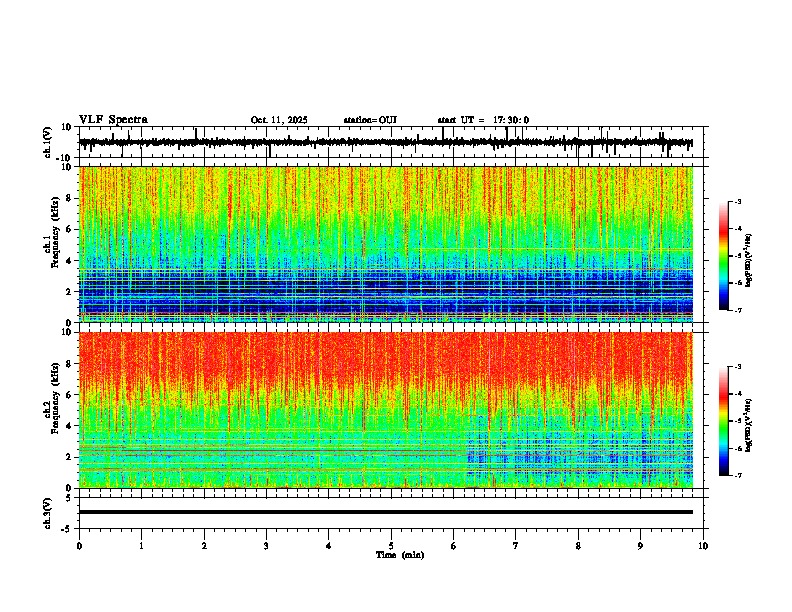
Task: Click the ch.1 colorbar log(PSD) unit label
Action: click(749, 260)
